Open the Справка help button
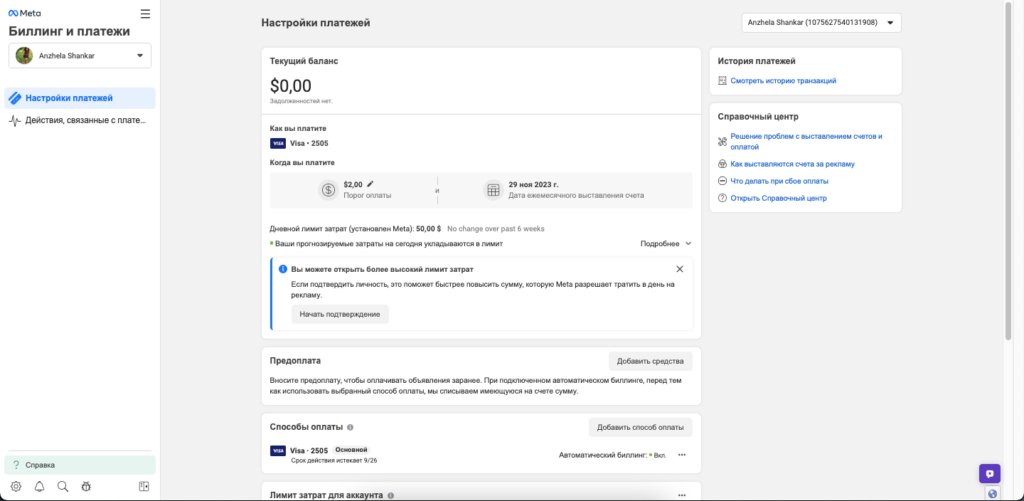 pyautogui.click(x=80, y=465)
